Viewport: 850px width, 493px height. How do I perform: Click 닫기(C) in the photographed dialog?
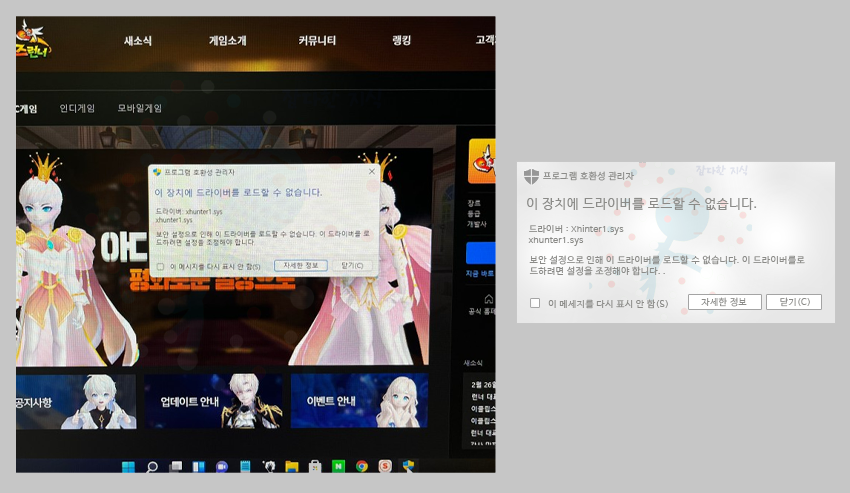click(352, 265)
